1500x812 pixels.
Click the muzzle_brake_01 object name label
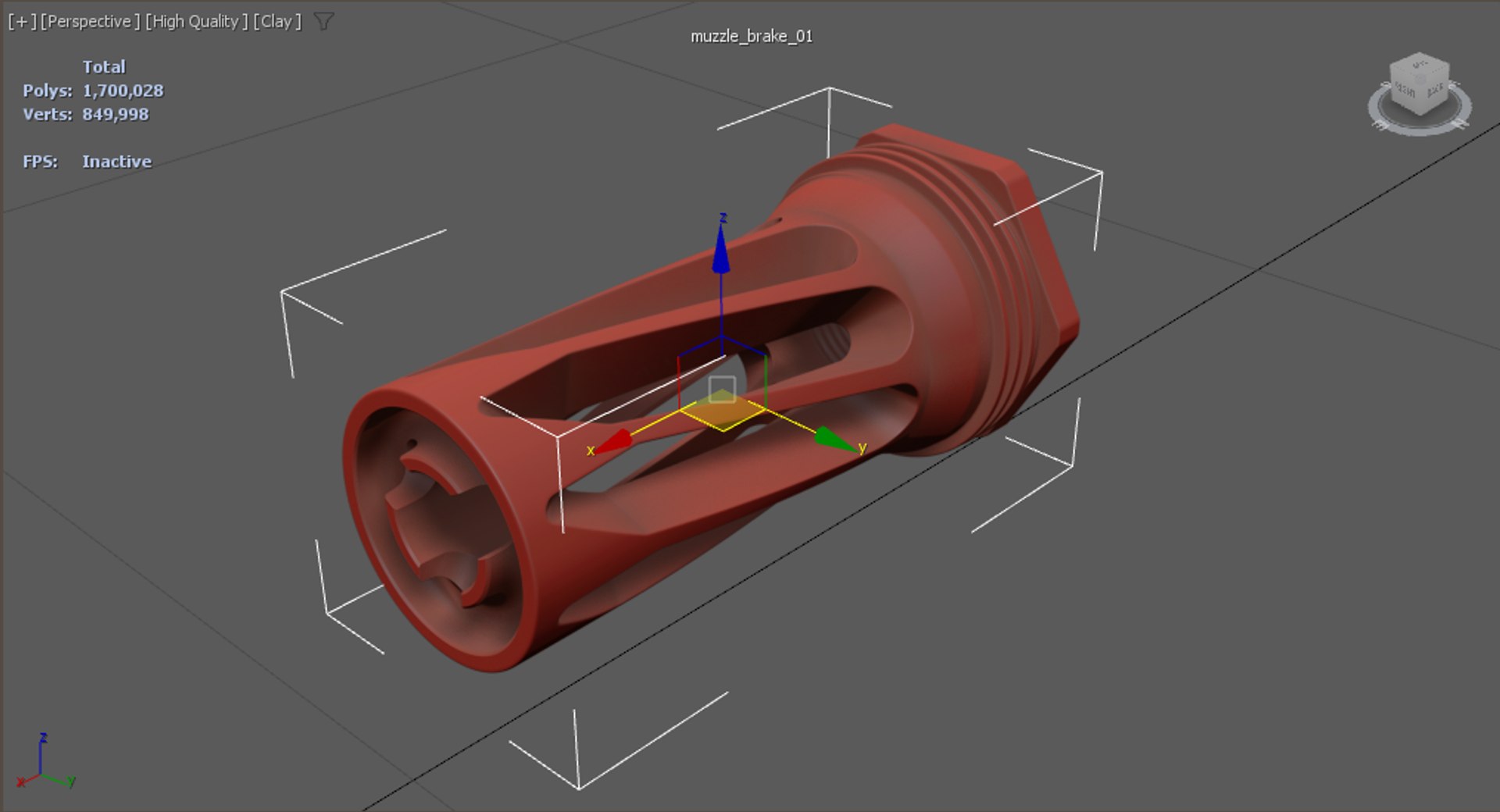coord(752,36)
